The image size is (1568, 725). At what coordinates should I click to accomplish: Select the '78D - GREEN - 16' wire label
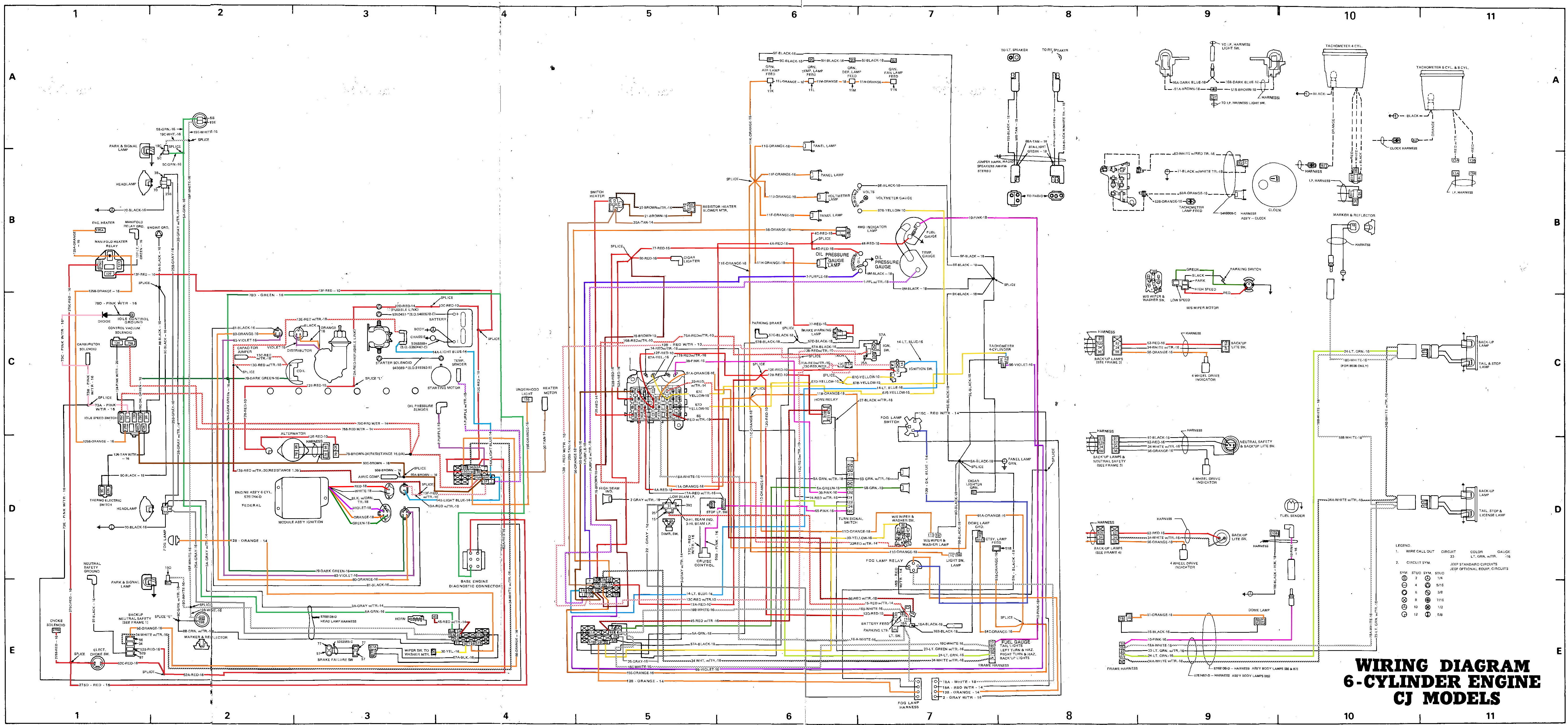click(267, 295)
